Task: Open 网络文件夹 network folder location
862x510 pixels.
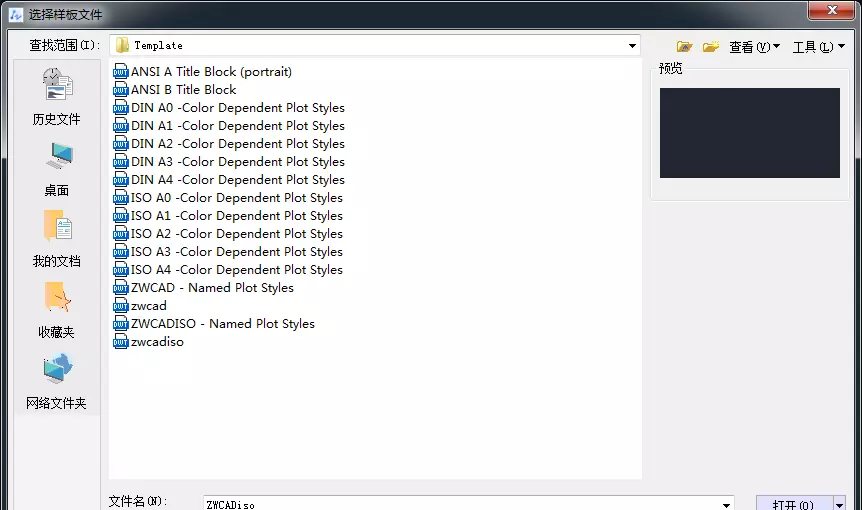Action: tap(57, 382)
